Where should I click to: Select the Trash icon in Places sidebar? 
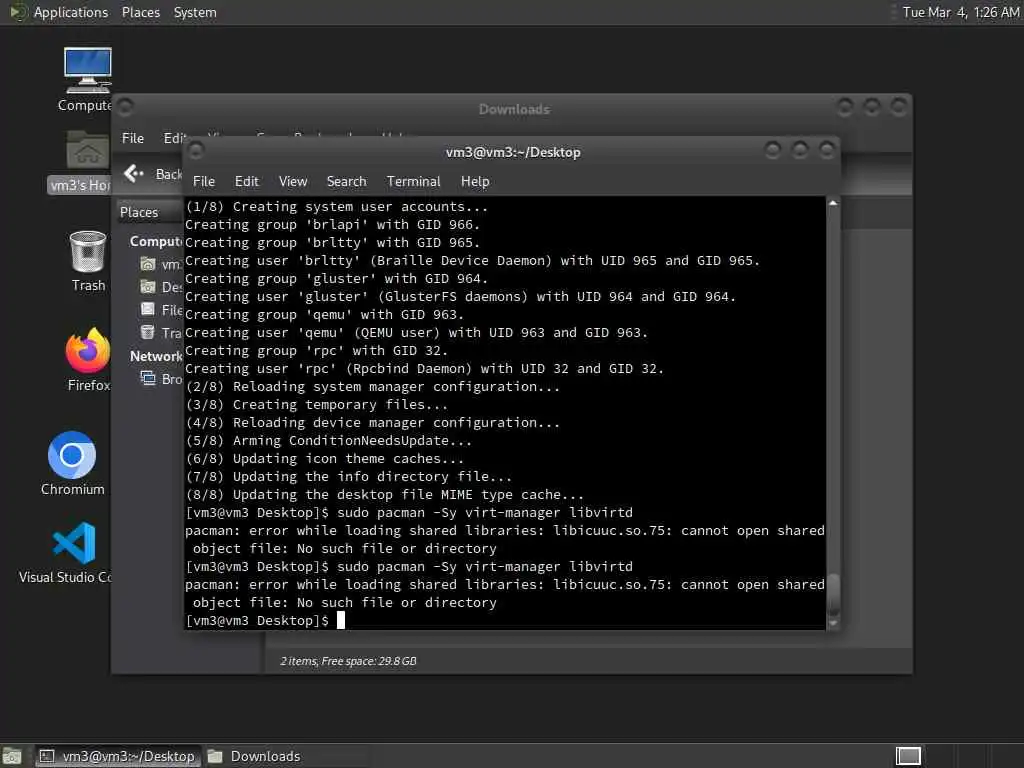(x=148, y=332)
